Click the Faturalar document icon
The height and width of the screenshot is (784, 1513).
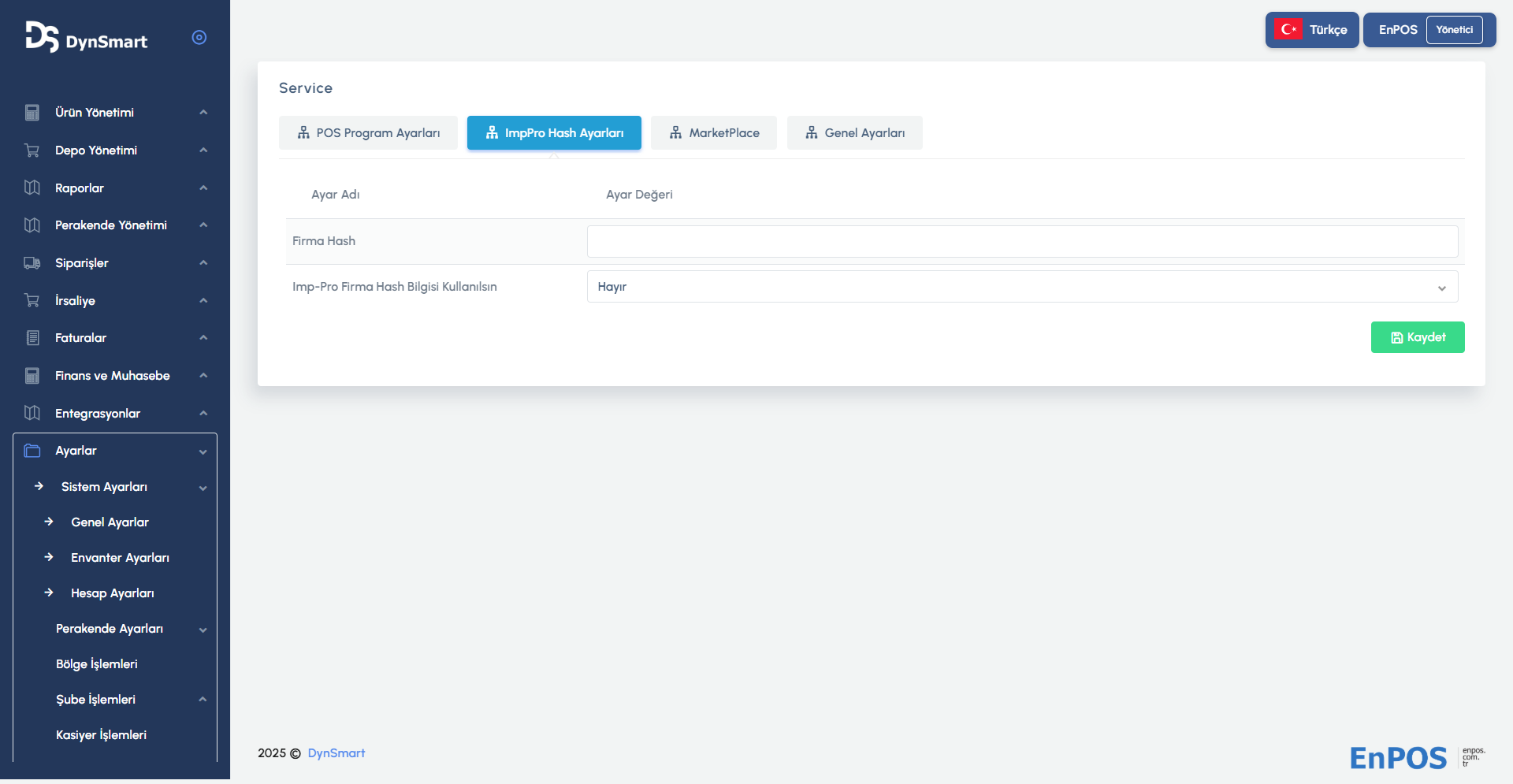point(32,338)
